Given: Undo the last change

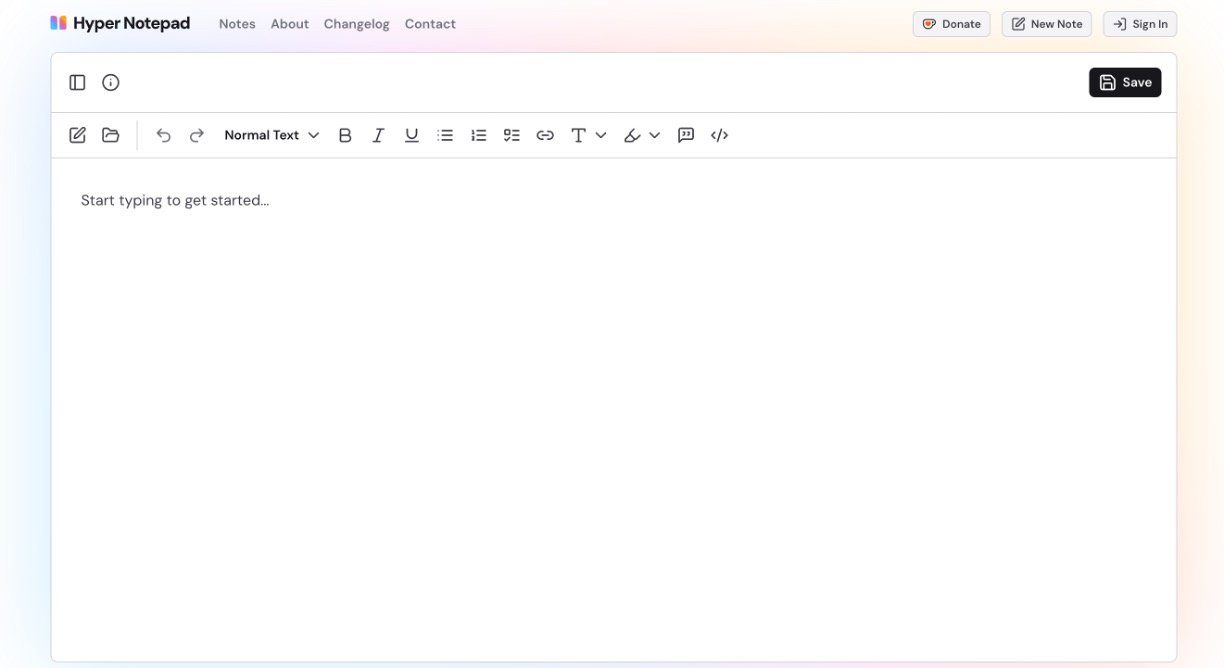Looking at the screenshot, I should [x=163, y=134].
